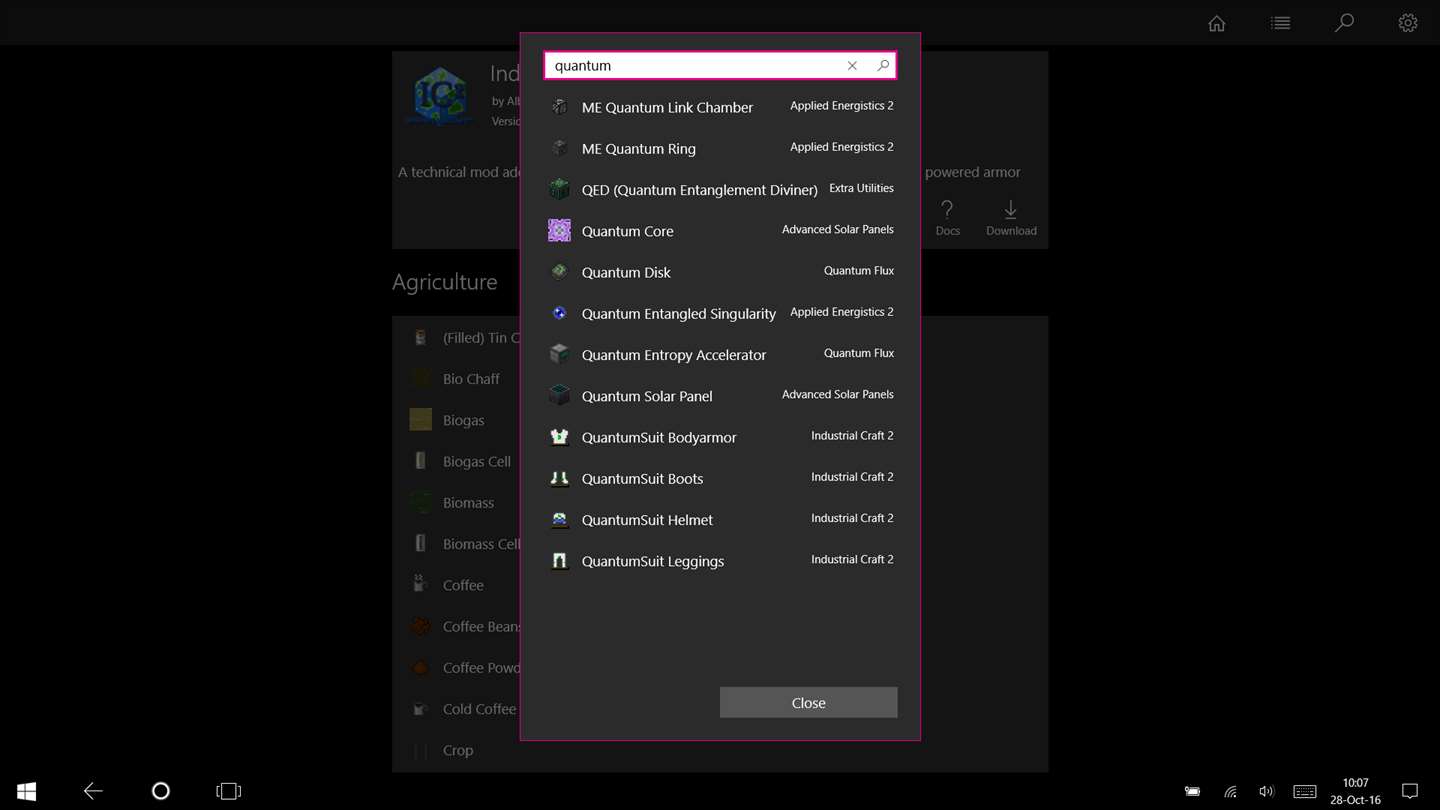
Task: Click the home icon in top bar
Action: click(x=1216, y=23)
